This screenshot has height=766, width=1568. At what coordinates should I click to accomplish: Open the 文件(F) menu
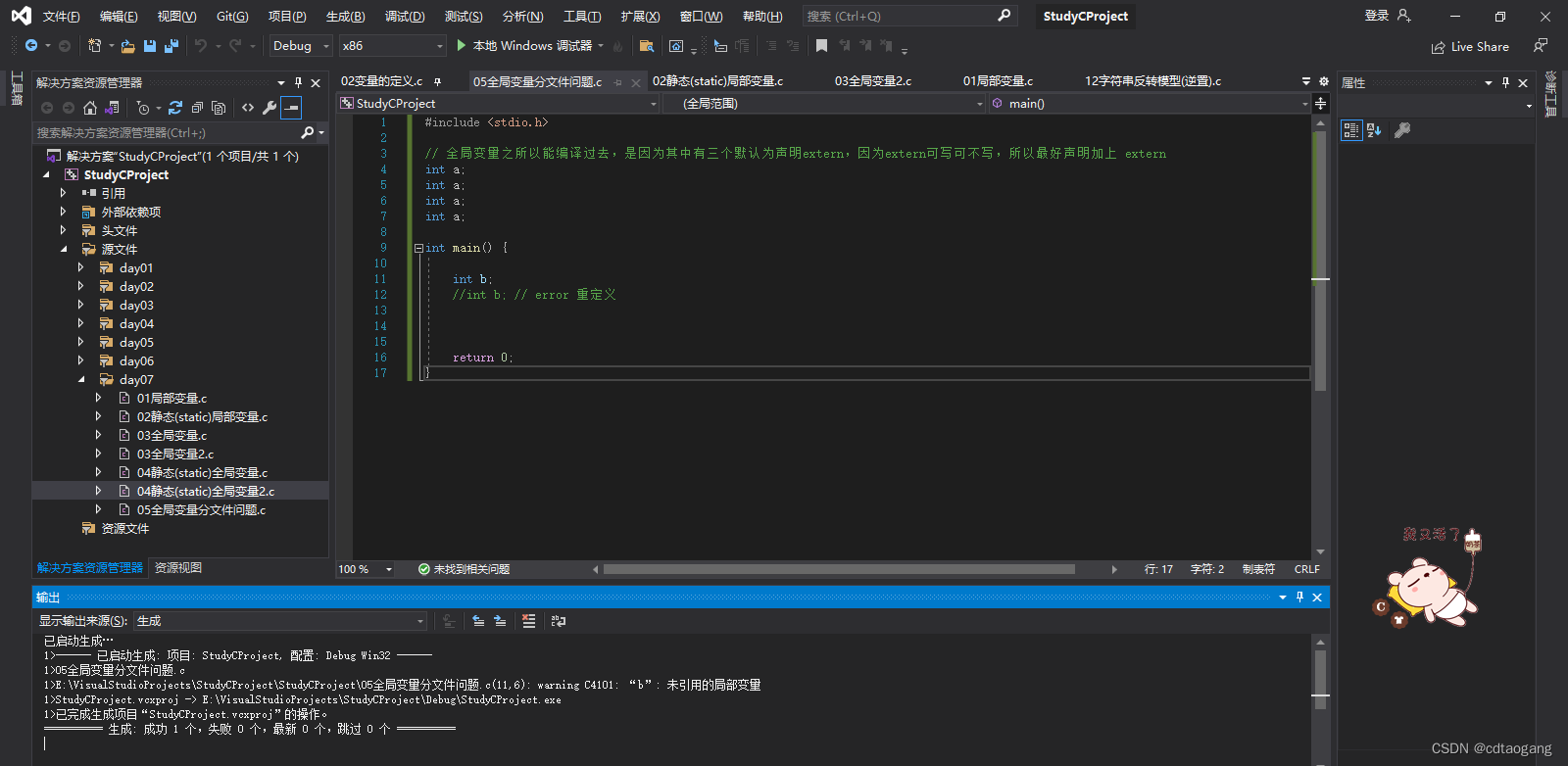click(61, 17)
